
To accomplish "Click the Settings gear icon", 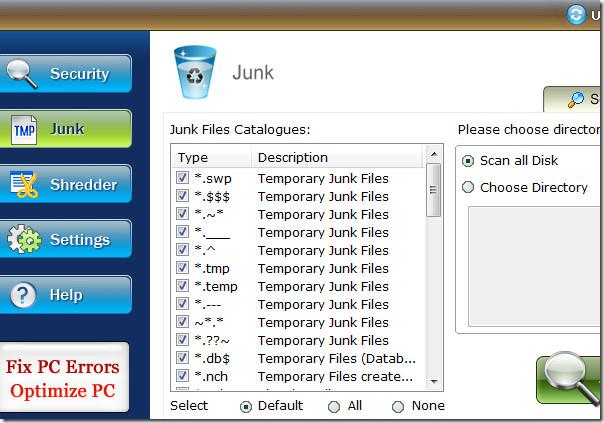I will pos(23,239).
